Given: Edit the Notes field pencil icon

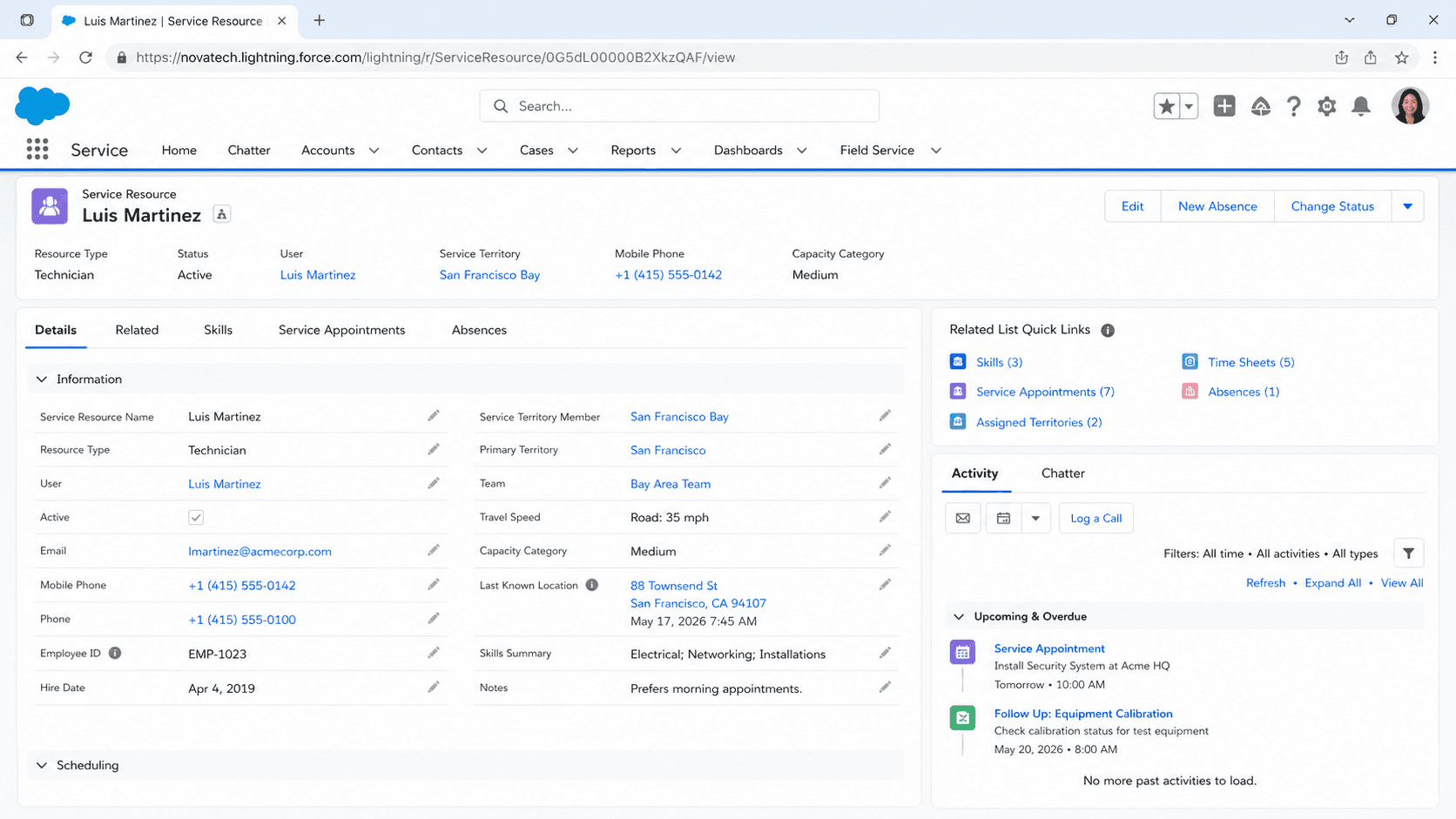Looking at the screenshot, I should 885,688.
